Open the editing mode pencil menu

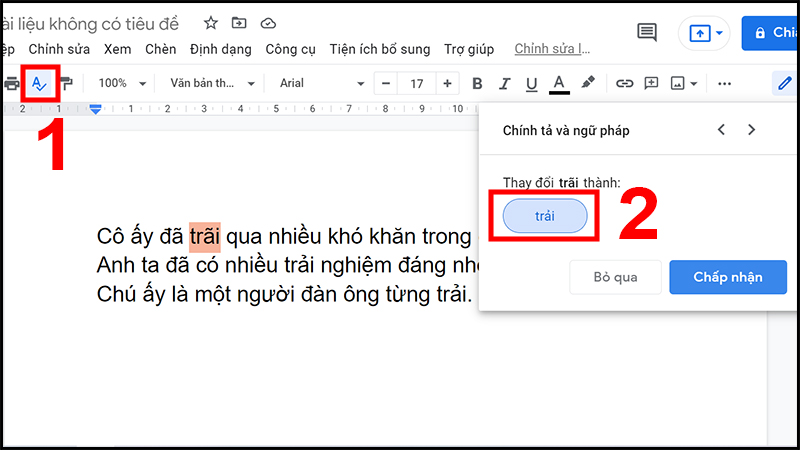click(x=785, y=83)
